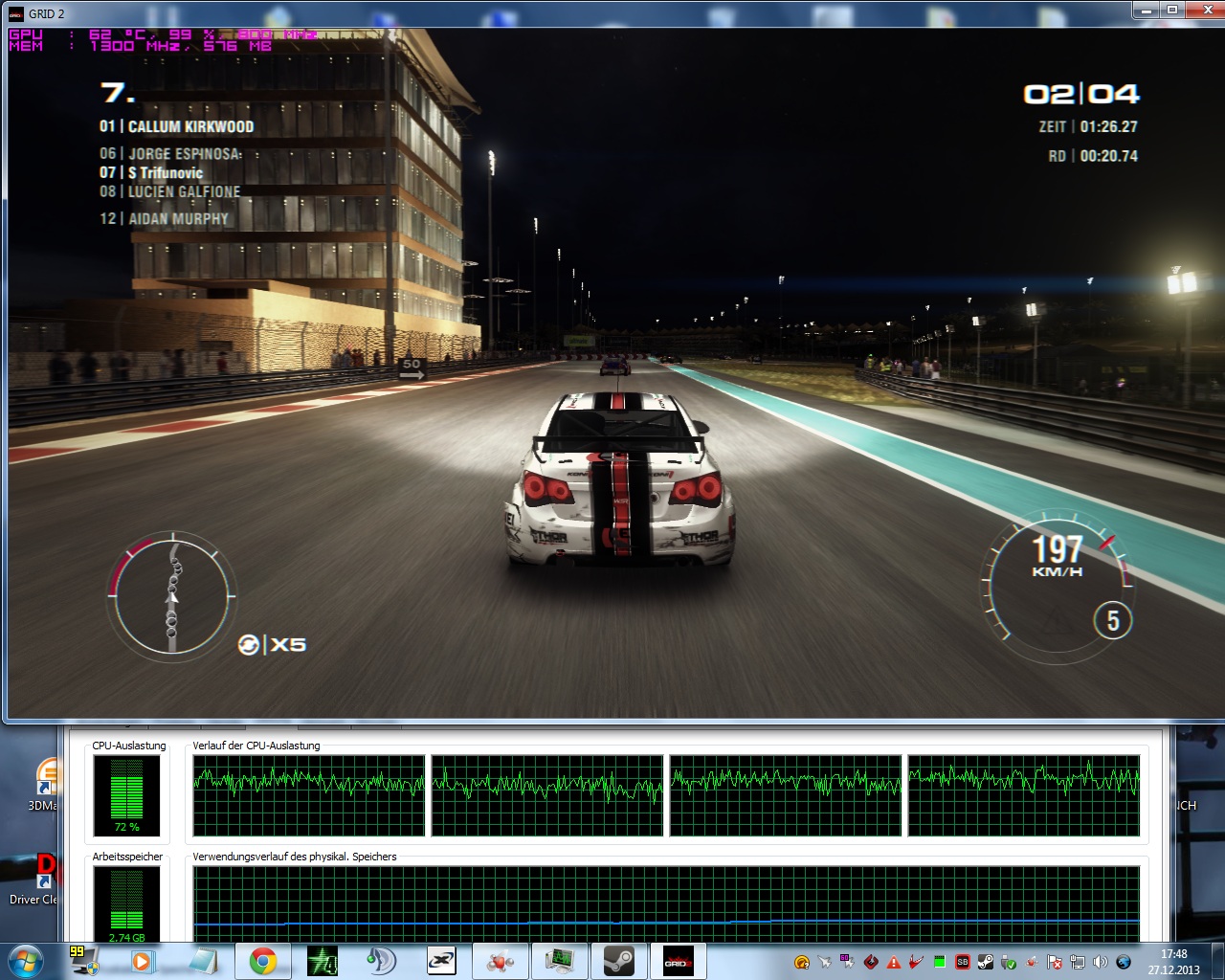Open the black X logo taskbar icon
This screenshot has height=980, width=1225.
click(x=441, y=961)
